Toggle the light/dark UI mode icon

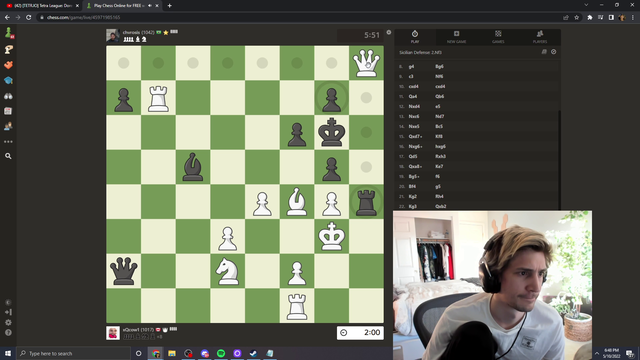tap(8, 302)
